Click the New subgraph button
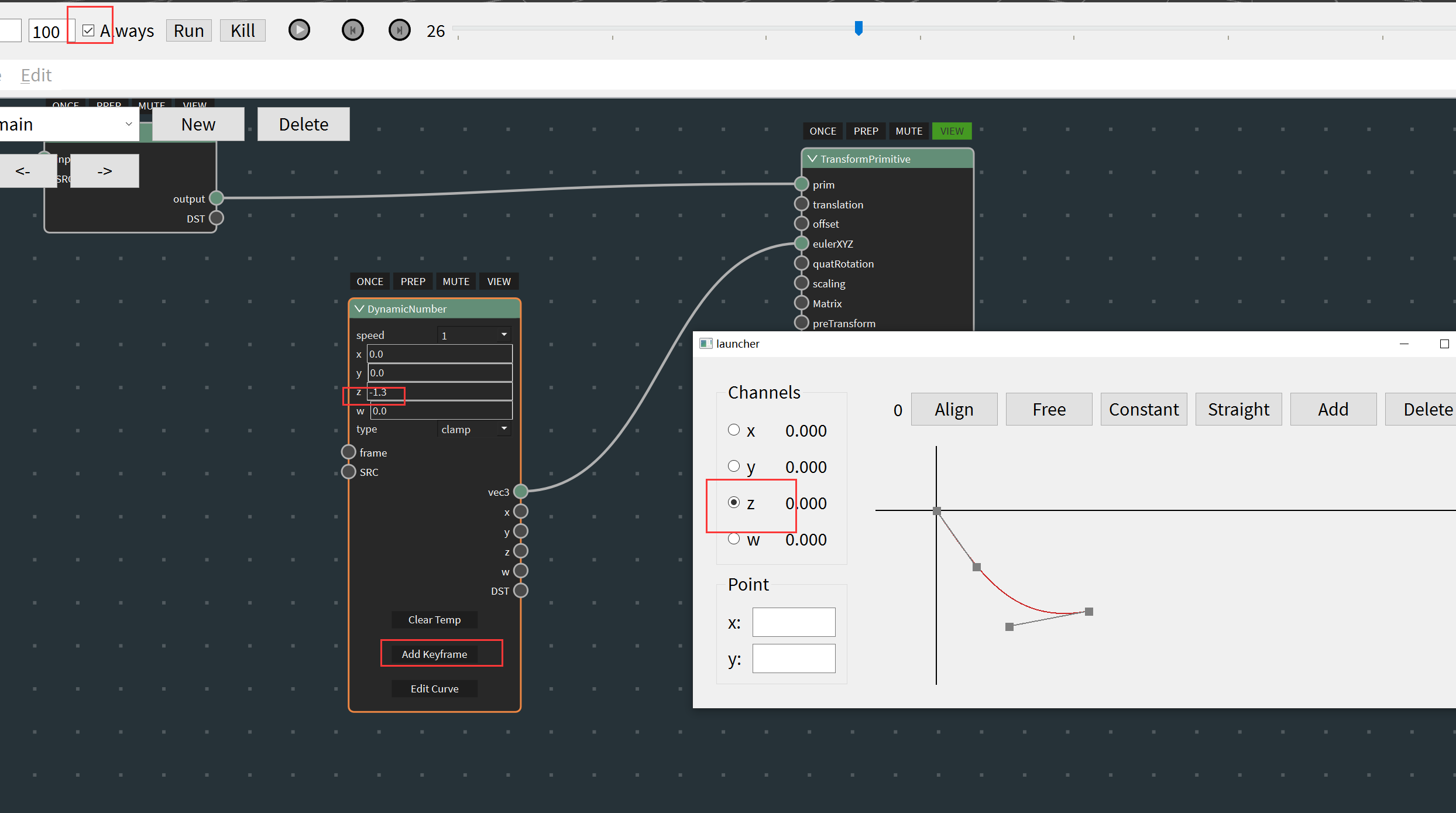Screen dimensions: 1456x813 click(x=198, y=124)
